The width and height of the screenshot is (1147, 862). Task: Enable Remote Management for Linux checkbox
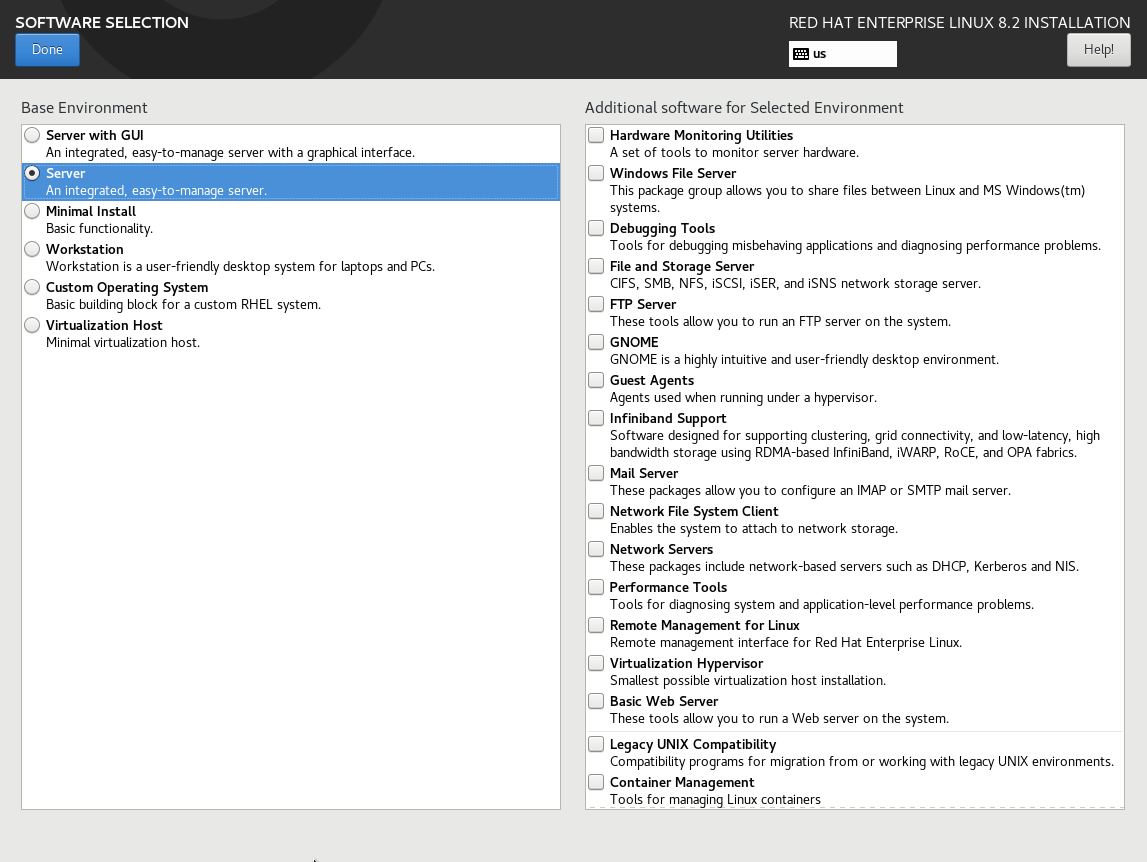(x=596, y=626)
